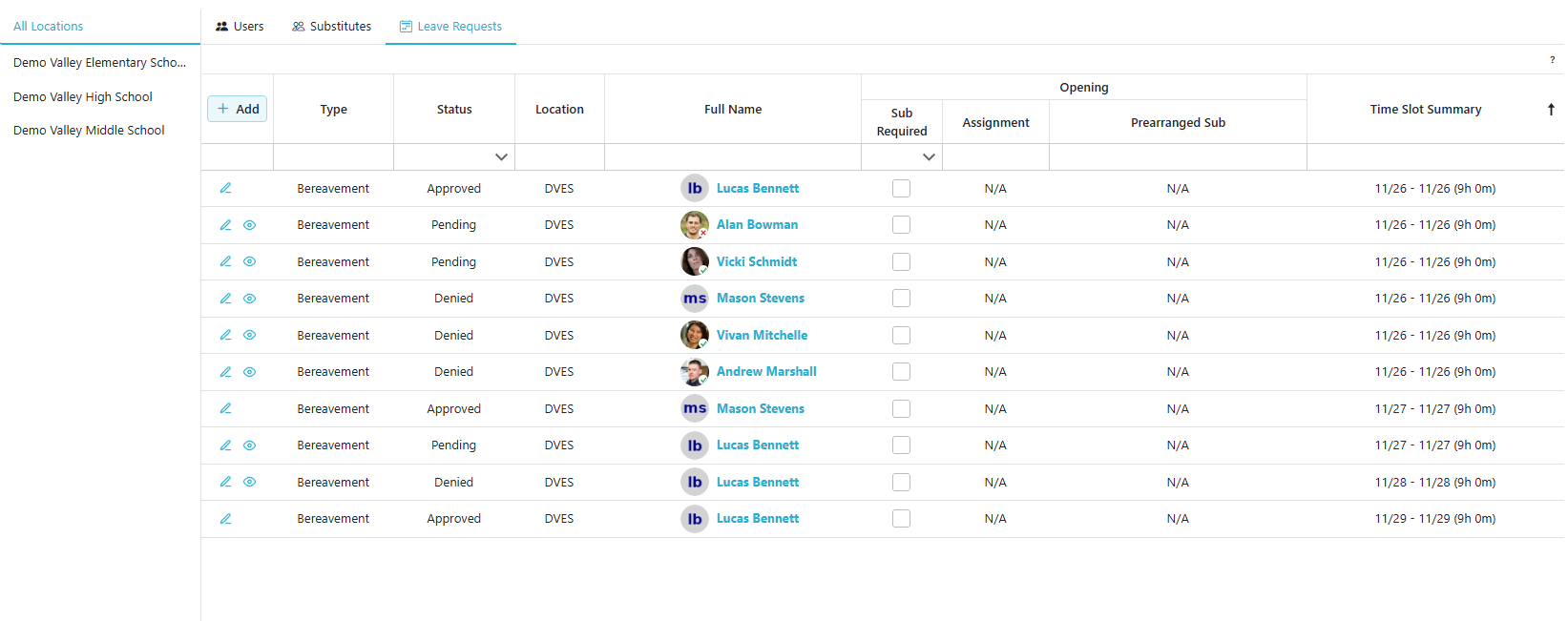Viewport: 1568px width, 621px height.
Task: Click sort arrow on Time Slot Summary
Action: [x=1550, y=110]
